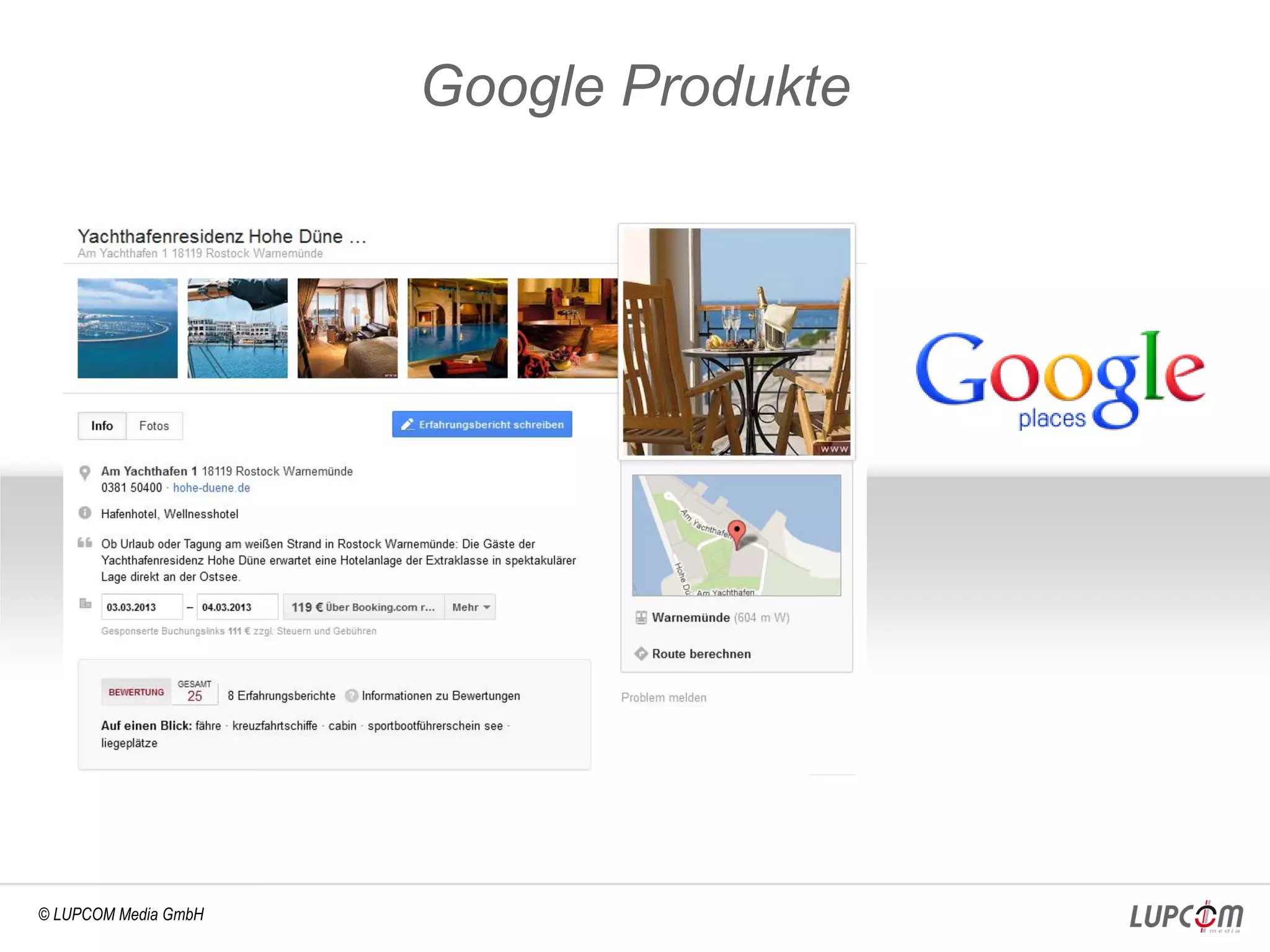Screen dimensions: 1270x952
Task: Click the quotation mark icon by the description
Action: click(x=85, y=543)
